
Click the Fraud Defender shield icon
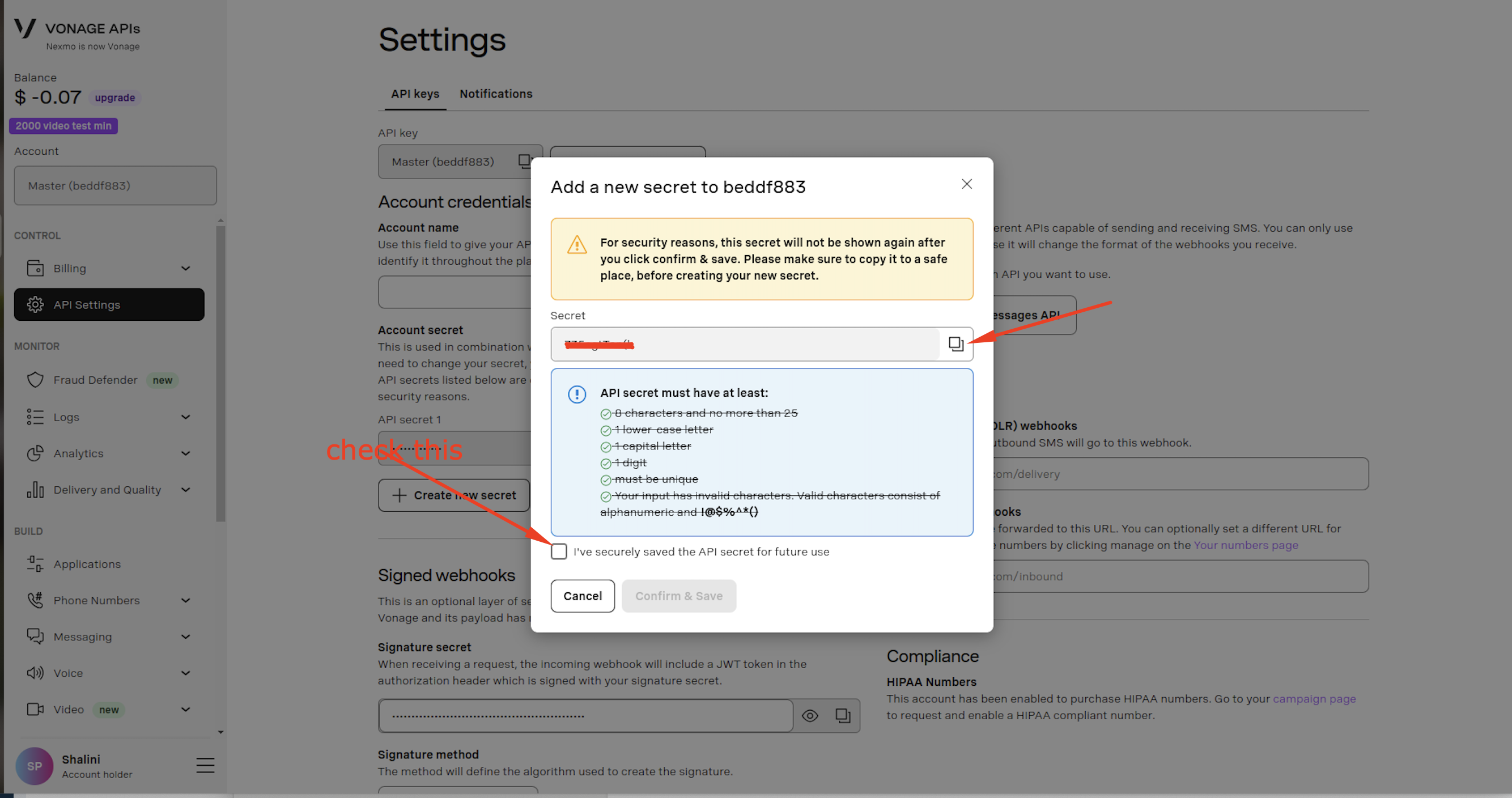point(35,380)
